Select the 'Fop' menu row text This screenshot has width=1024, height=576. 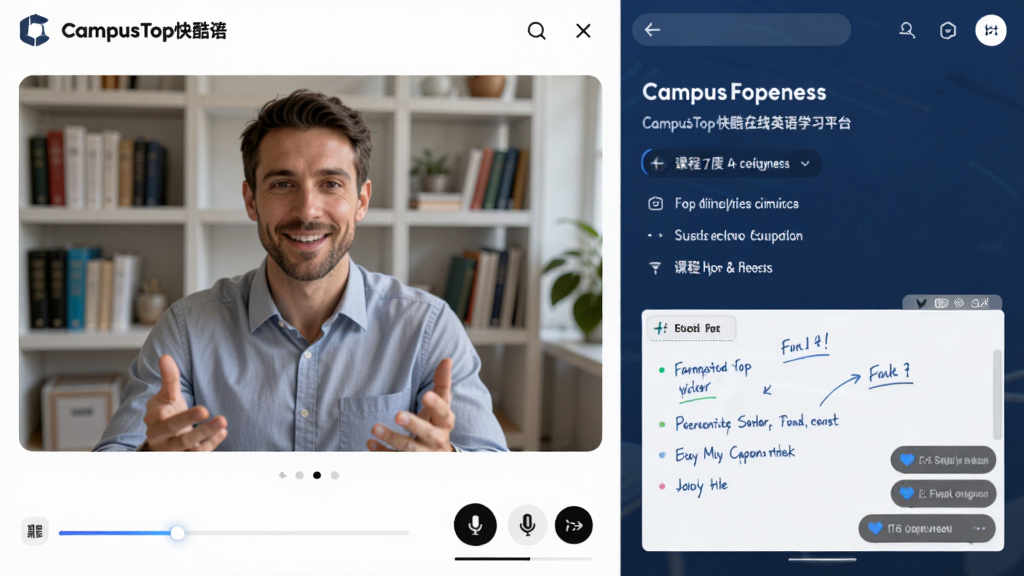pyautogui.click(x=737, y=204)
